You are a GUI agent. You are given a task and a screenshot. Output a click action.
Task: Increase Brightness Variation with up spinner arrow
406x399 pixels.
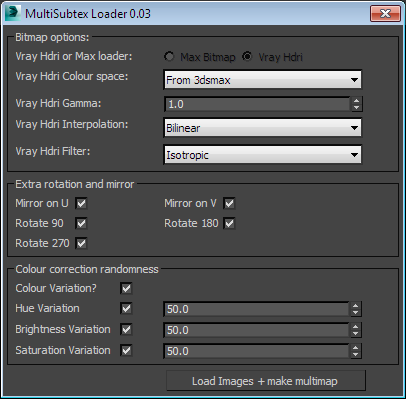(356, 327)
